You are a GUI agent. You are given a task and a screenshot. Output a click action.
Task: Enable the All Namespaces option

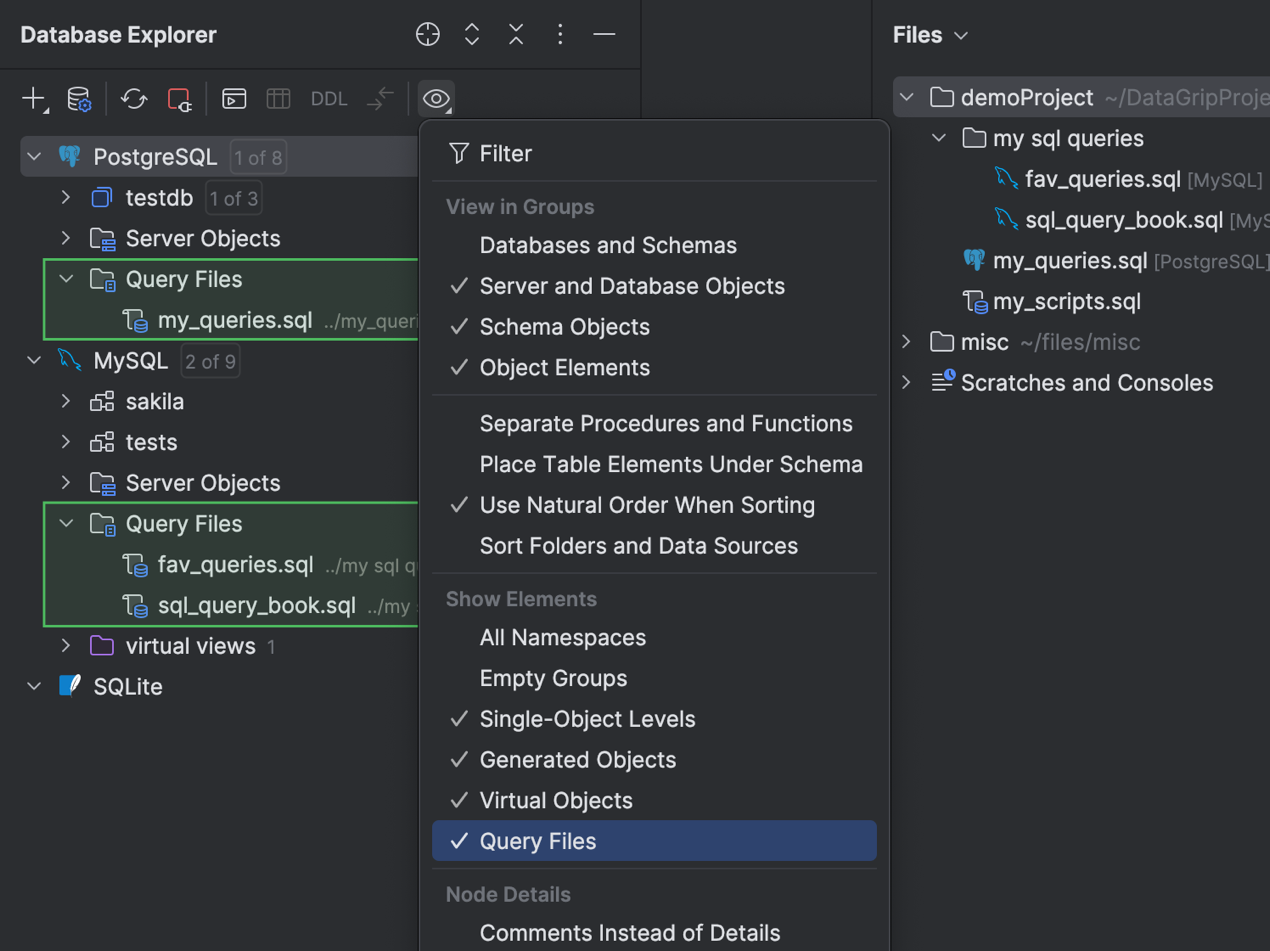pos(564,637)
